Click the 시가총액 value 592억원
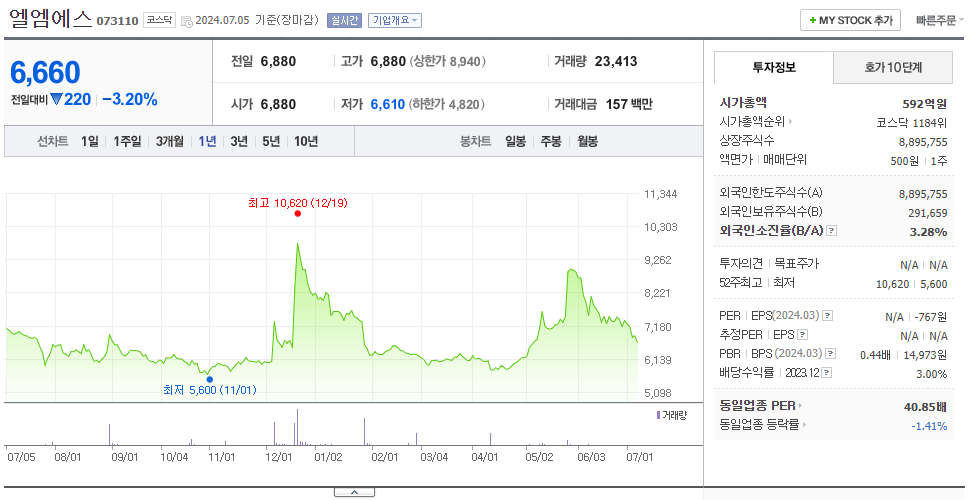This screenshot has width=968, height=500. pyautogui.click(x=925, y=104)
